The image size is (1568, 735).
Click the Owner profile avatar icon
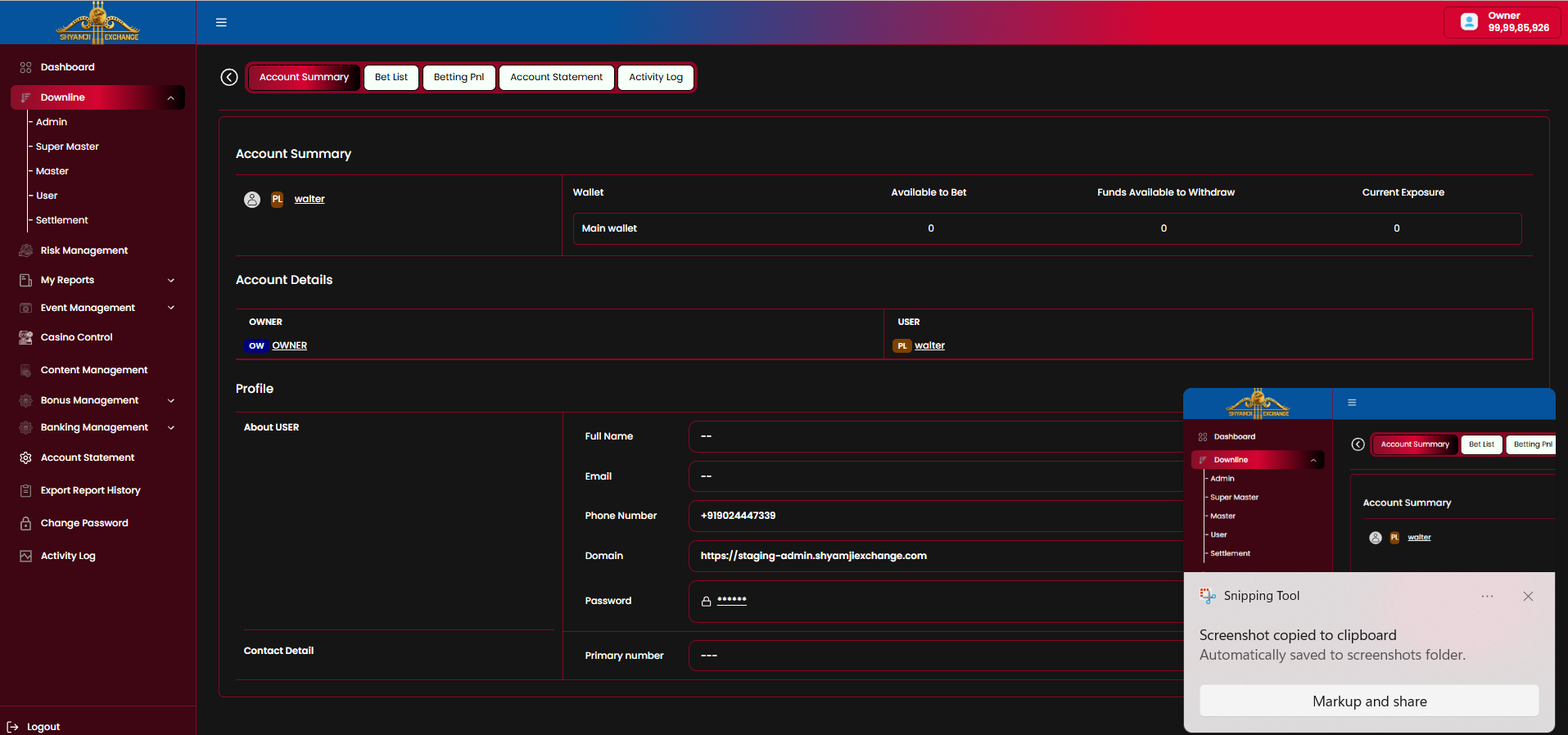coord(1469,22)
